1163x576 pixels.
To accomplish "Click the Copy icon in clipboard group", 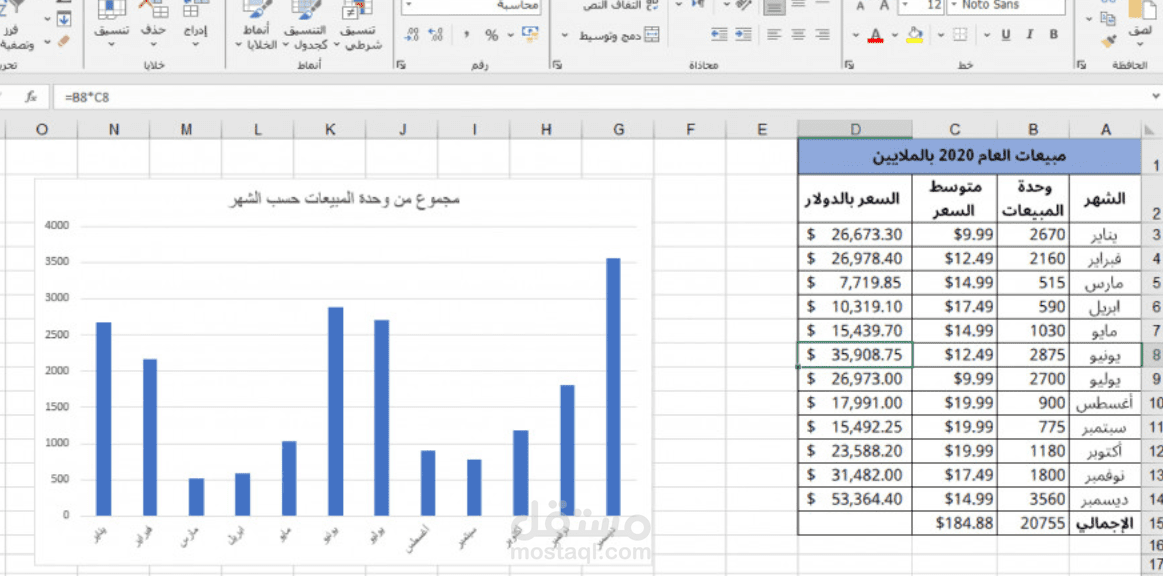I will coord(1108,18).
